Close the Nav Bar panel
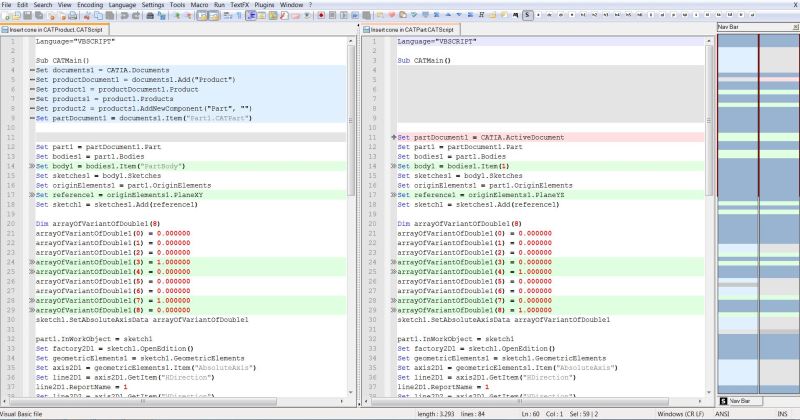This screenshot has width=800, height=420. 795,27
